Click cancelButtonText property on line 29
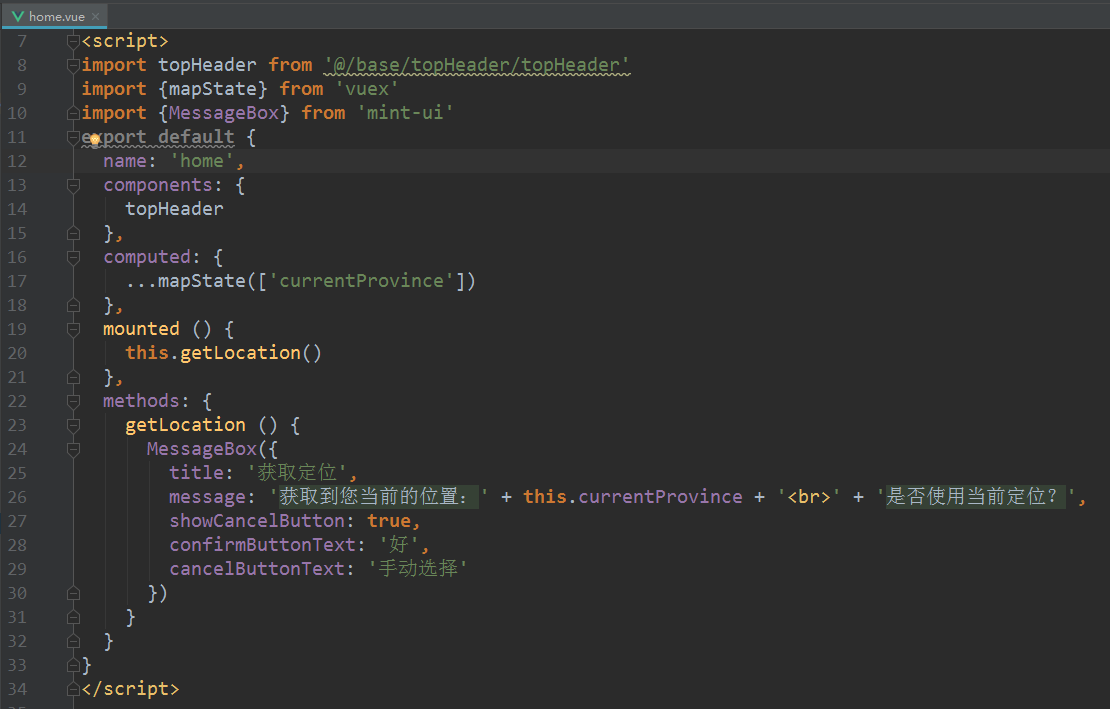Screen dimensions: 1110x709 (256, 570)
